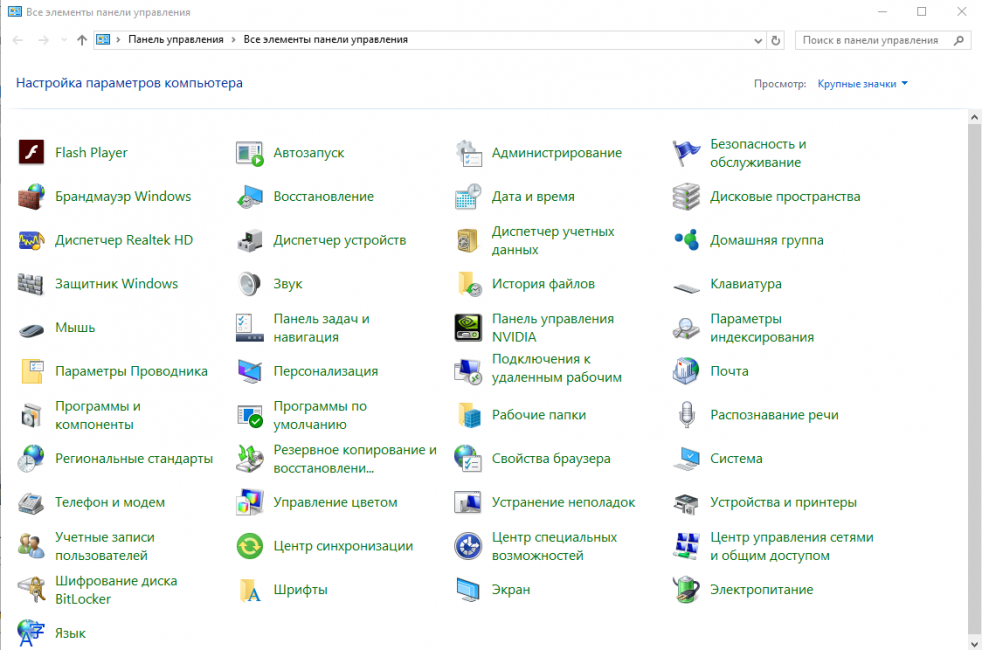The width and height of the screenshot is (982, 650).
Task: Open the Крупные значки view dropdown
Action: pos(862,83)
